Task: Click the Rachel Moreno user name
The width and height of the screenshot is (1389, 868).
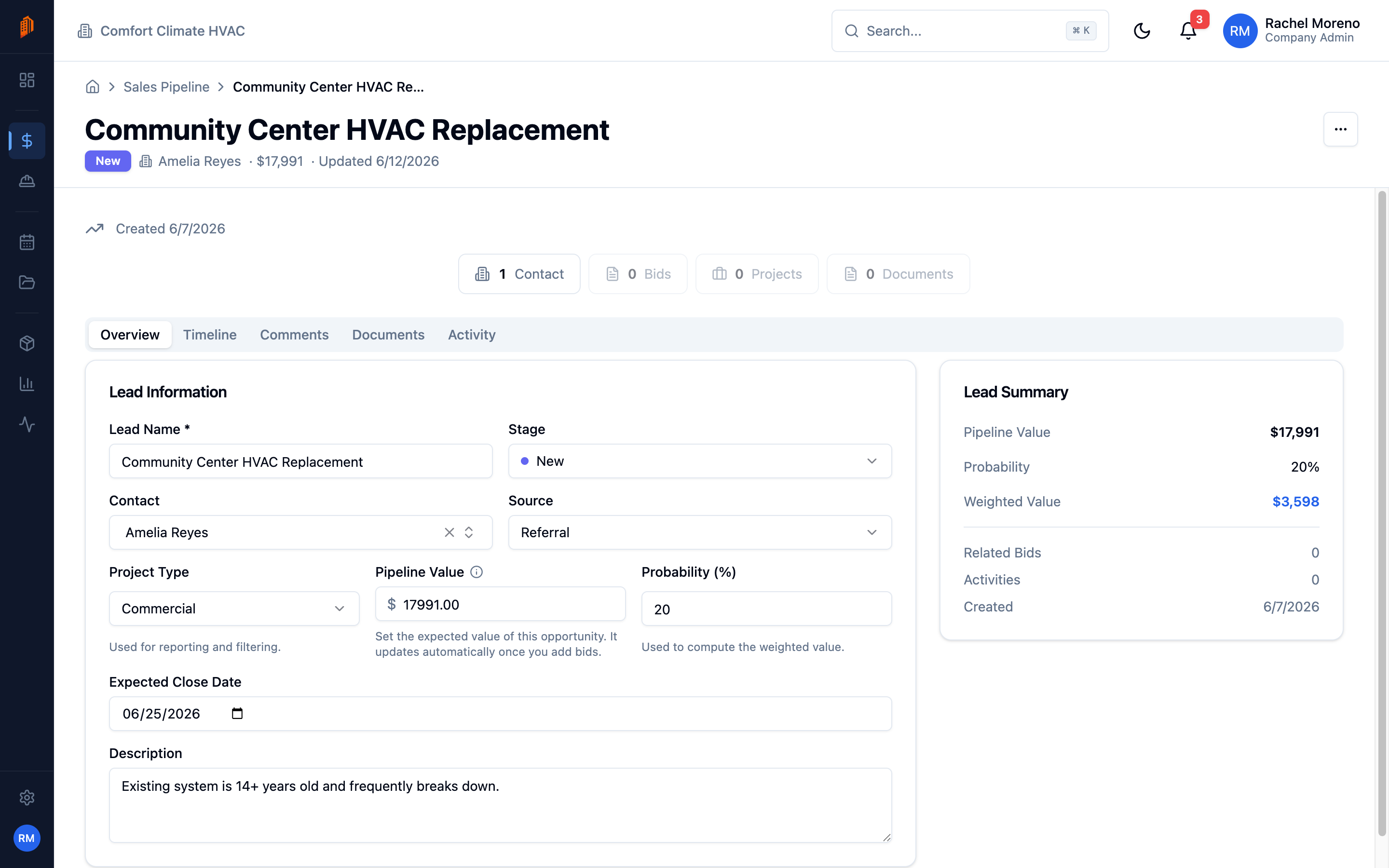Action: point(1312,24)
